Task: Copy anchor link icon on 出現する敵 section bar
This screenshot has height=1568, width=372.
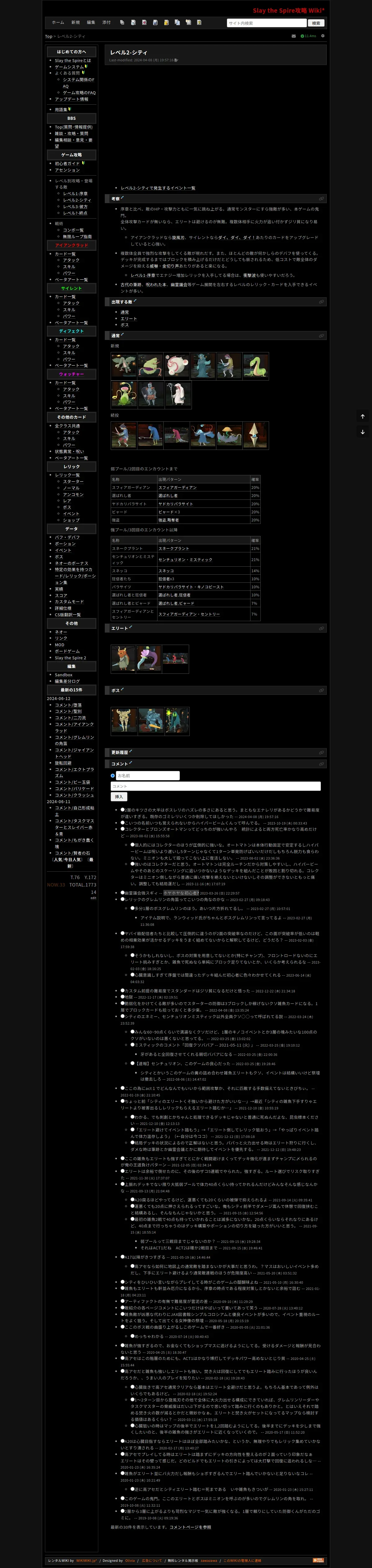Action: [321, 301]
